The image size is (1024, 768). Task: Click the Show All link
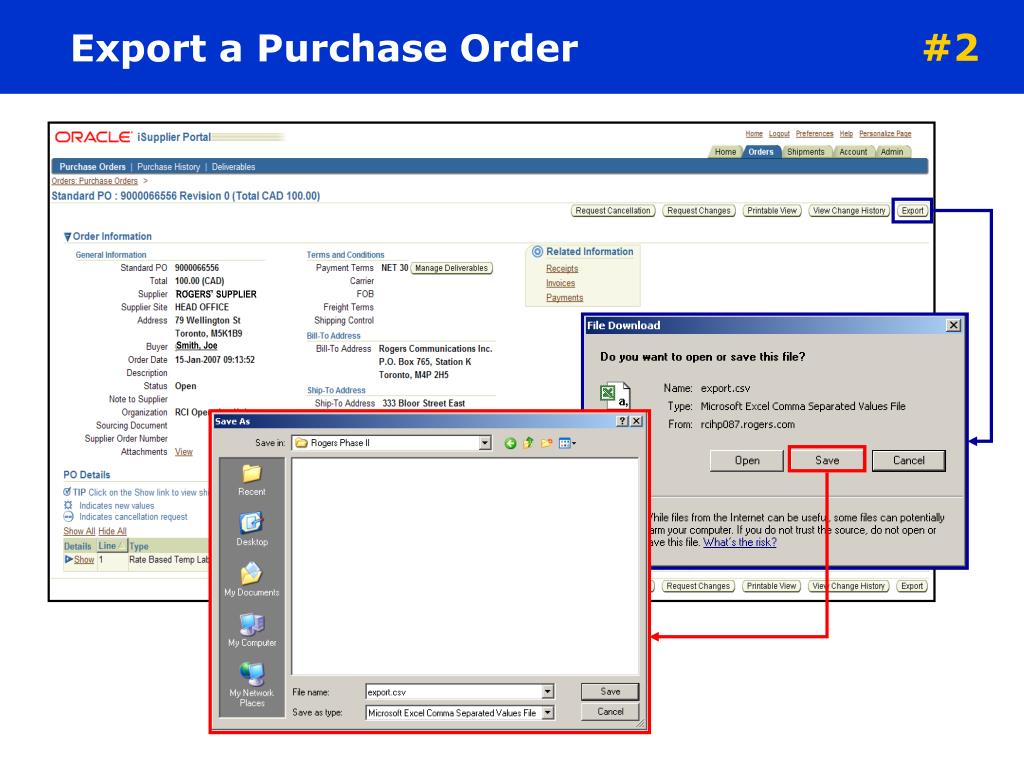(x=79, y=532)
